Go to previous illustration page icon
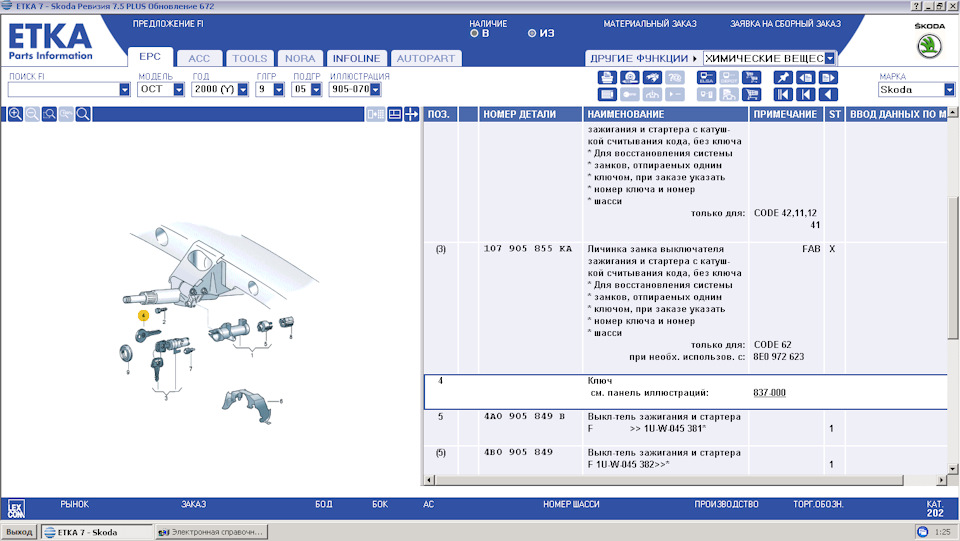Image resolution: width=960 pixels, height=541 pixels. pyautogui.click(x=806, y=78)
